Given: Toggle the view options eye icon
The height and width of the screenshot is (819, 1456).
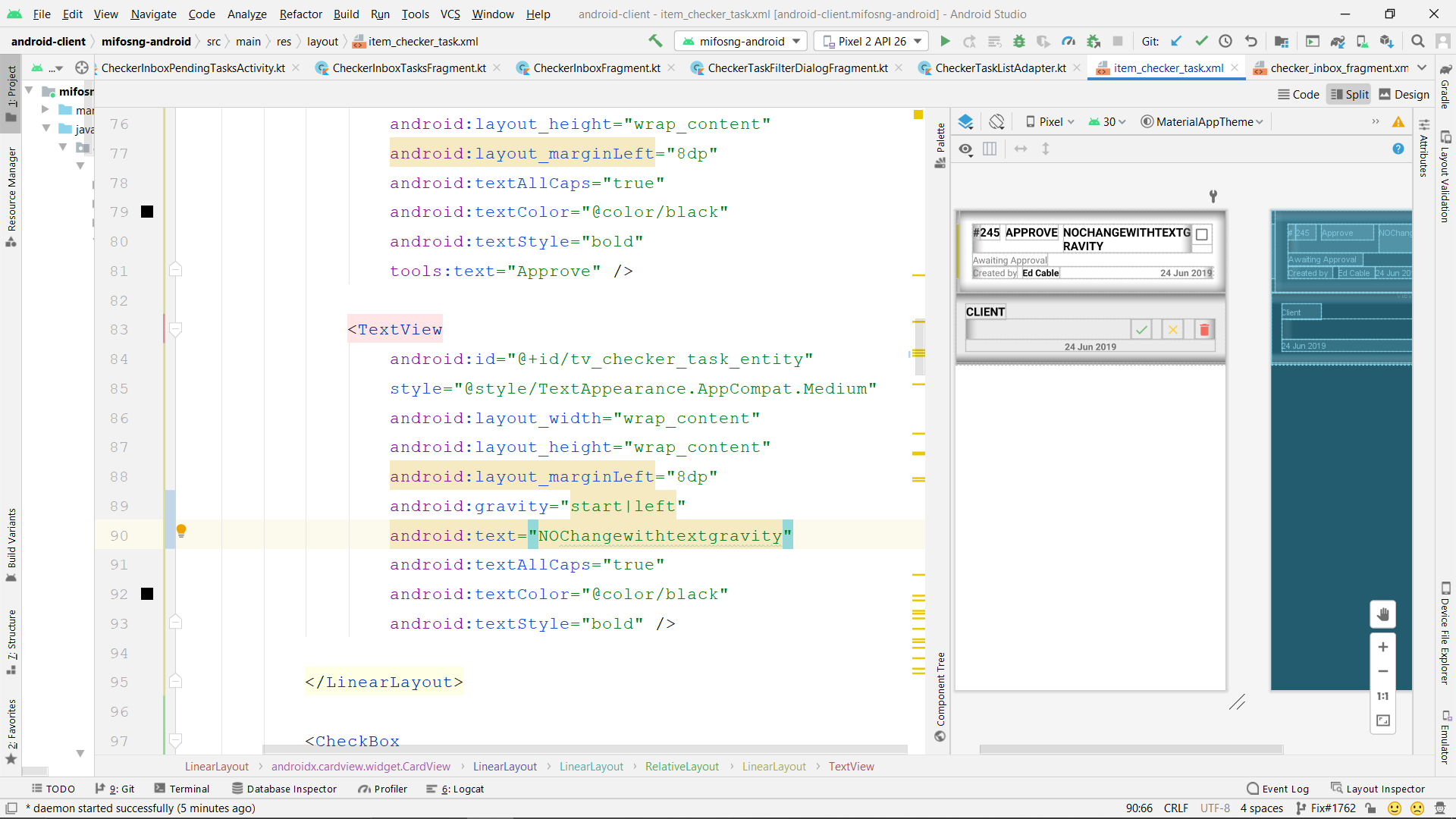Looking at the screenshot, I should pyautogui.click(x=965, y=149).
